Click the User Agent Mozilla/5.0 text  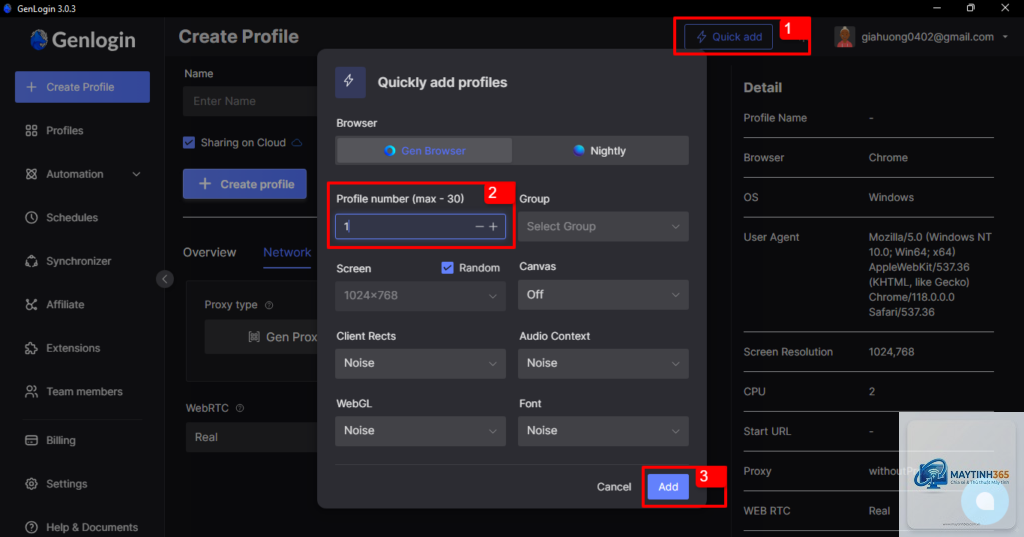point(929,274)
